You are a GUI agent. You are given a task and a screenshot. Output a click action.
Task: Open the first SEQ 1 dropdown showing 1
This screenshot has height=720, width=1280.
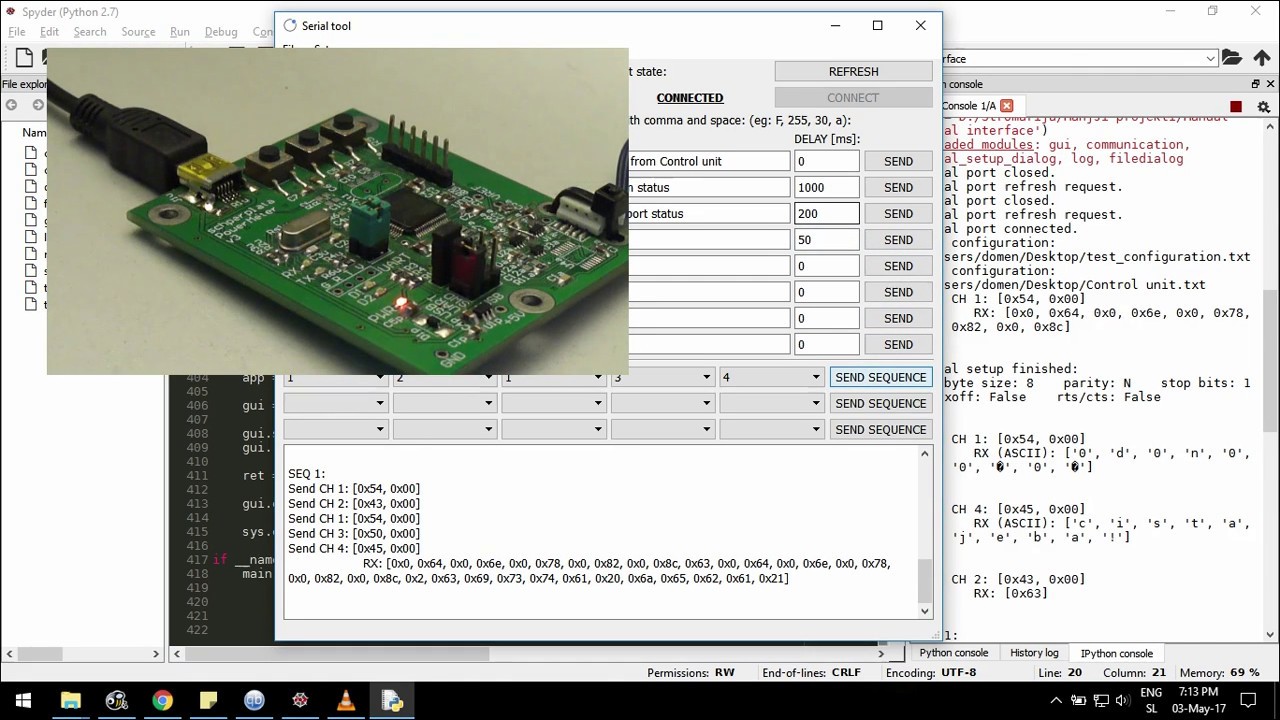pos(336,377)
